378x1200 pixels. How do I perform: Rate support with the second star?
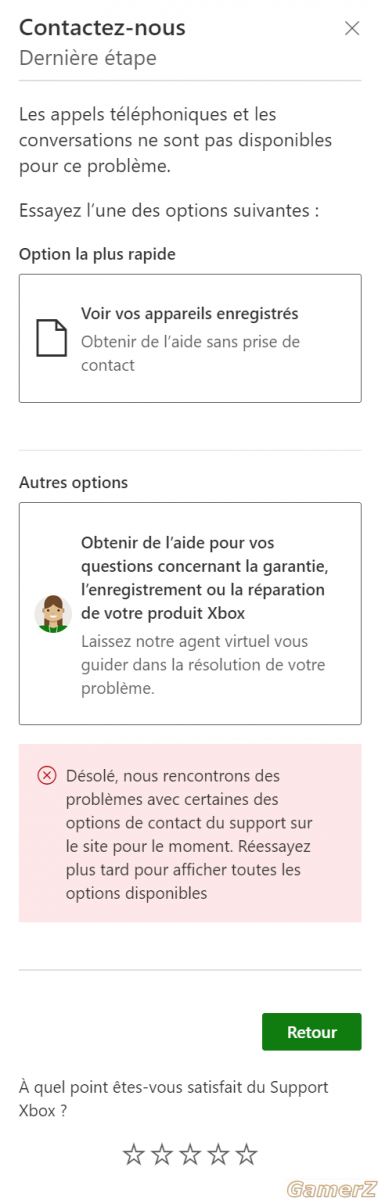coord(162,1155)
